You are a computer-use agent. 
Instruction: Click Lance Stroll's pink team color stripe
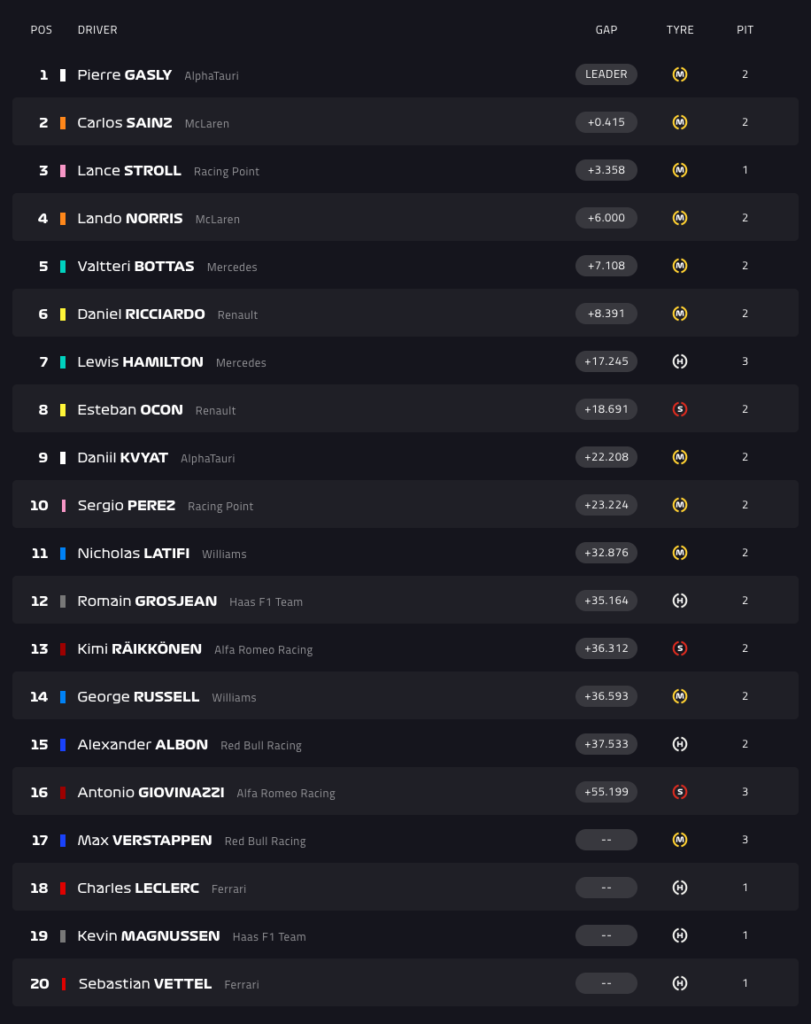coord(63,171)
